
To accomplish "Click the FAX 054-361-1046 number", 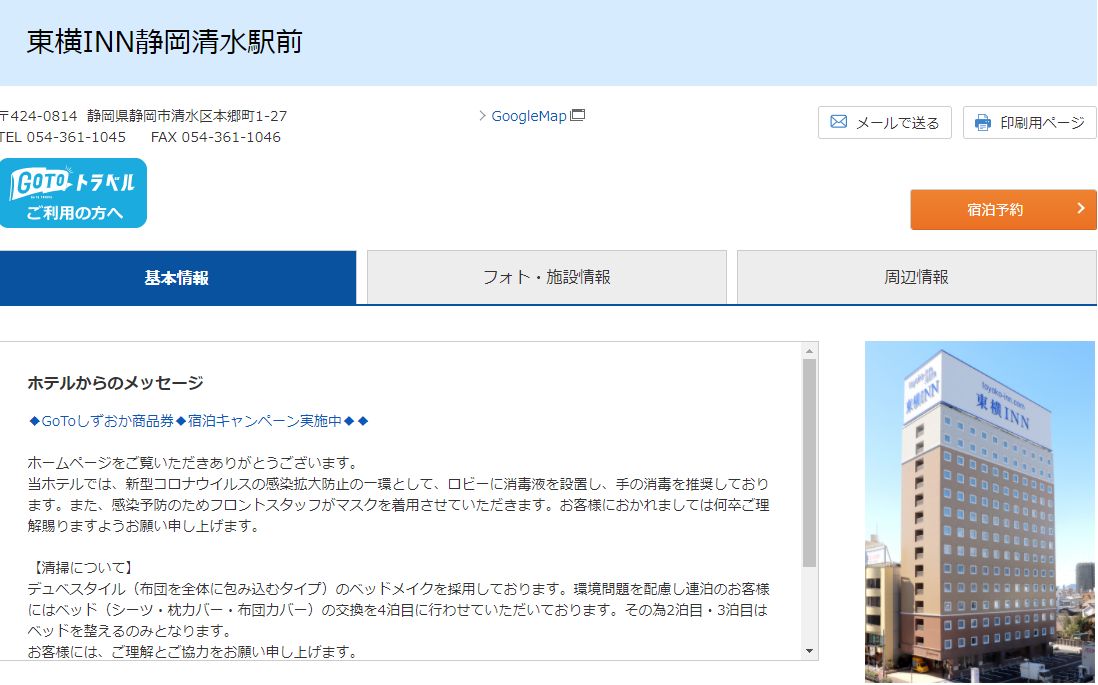I will point(216,137).
